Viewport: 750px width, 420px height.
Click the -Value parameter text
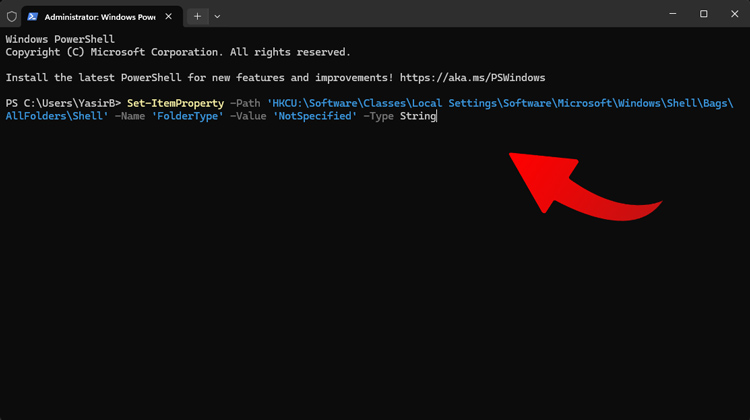click(x=248, y=116)
